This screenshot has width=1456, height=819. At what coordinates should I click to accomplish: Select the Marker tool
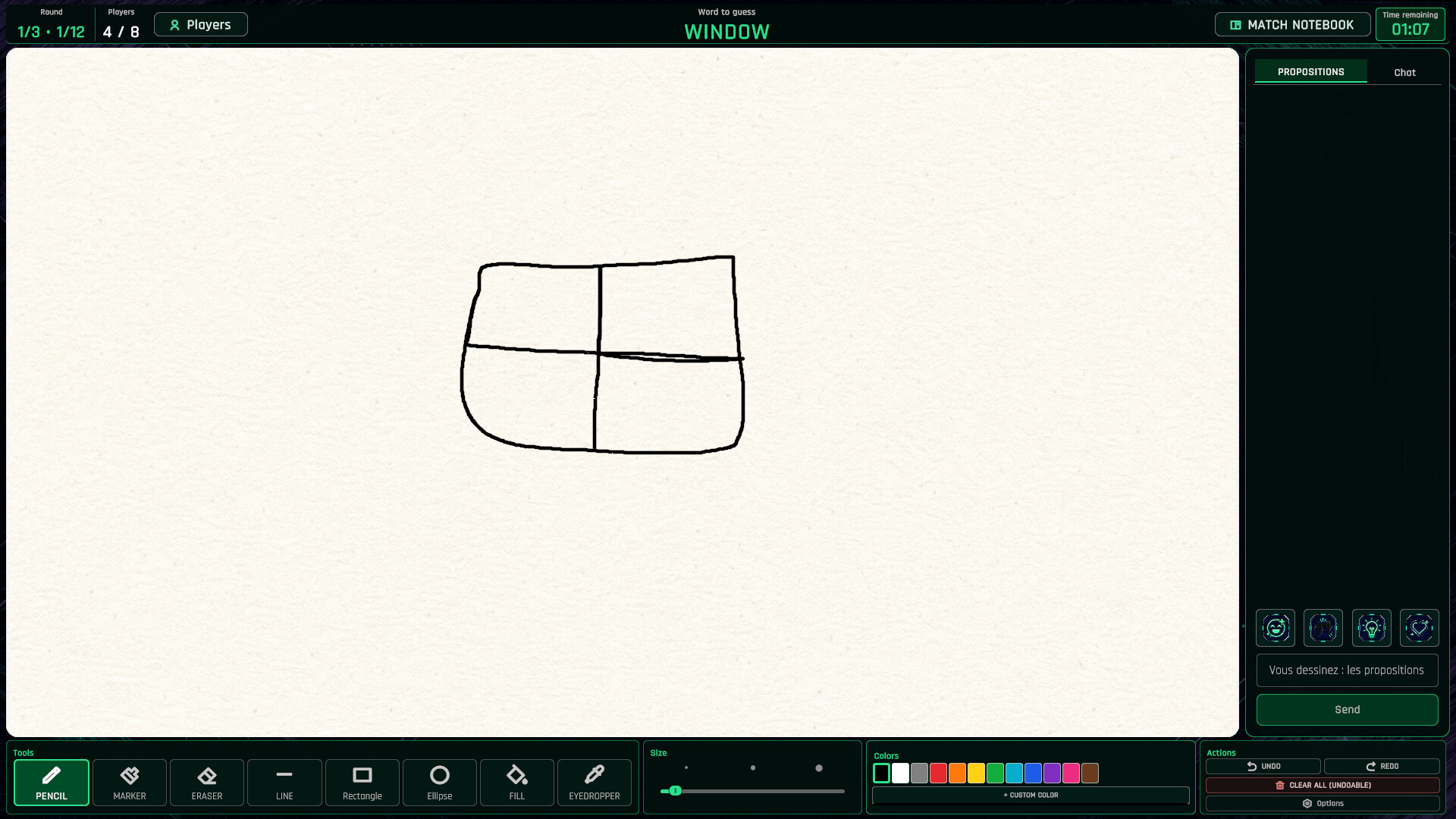(x=130, y=783)
